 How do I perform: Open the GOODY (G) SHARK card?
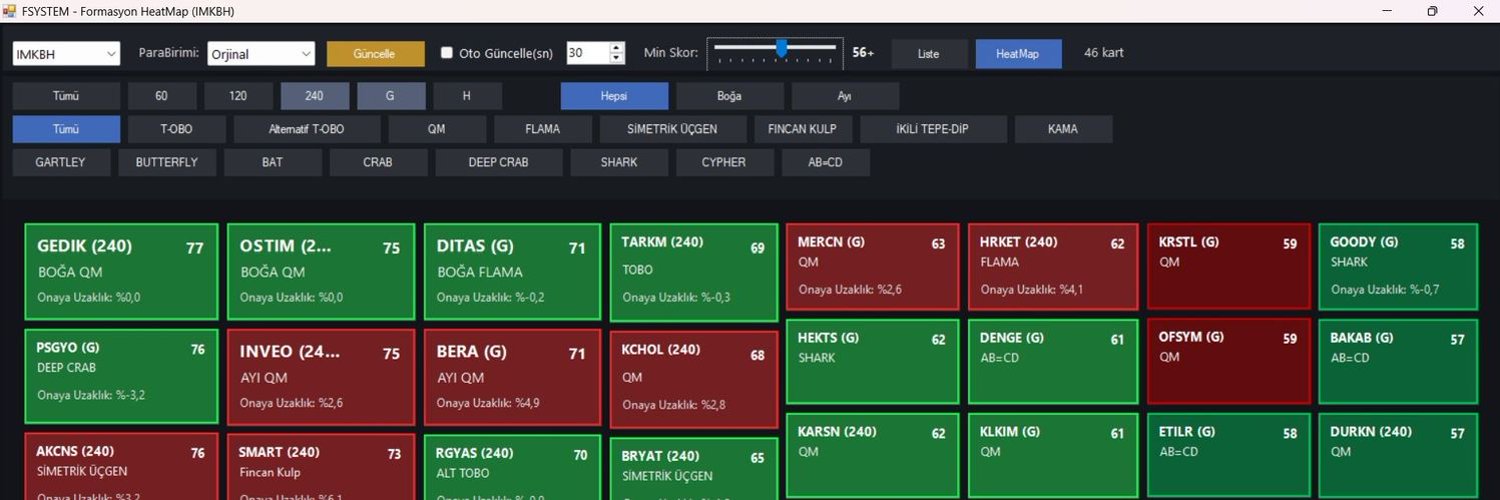pos(1399,266)
